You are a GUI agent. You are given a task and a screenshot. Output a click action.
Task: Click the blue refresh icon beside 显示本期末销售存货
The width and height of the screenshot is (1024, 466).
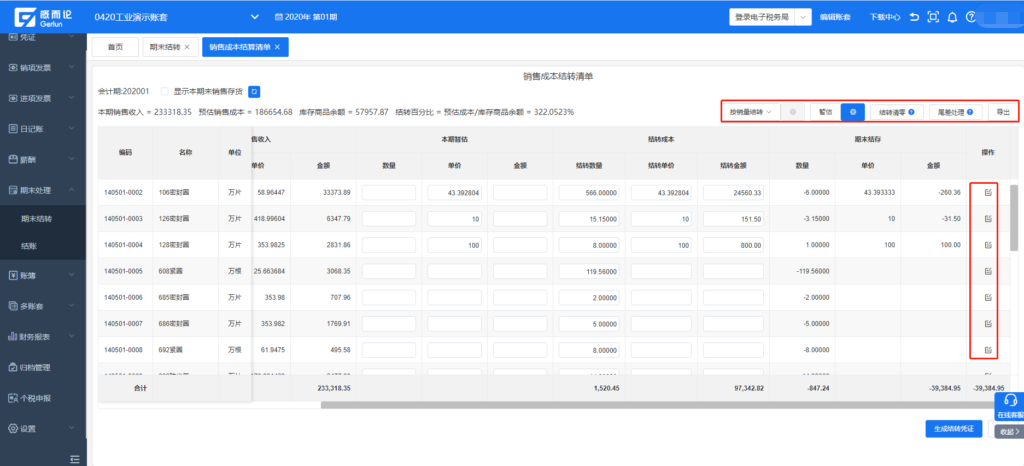tap(255, 92)
